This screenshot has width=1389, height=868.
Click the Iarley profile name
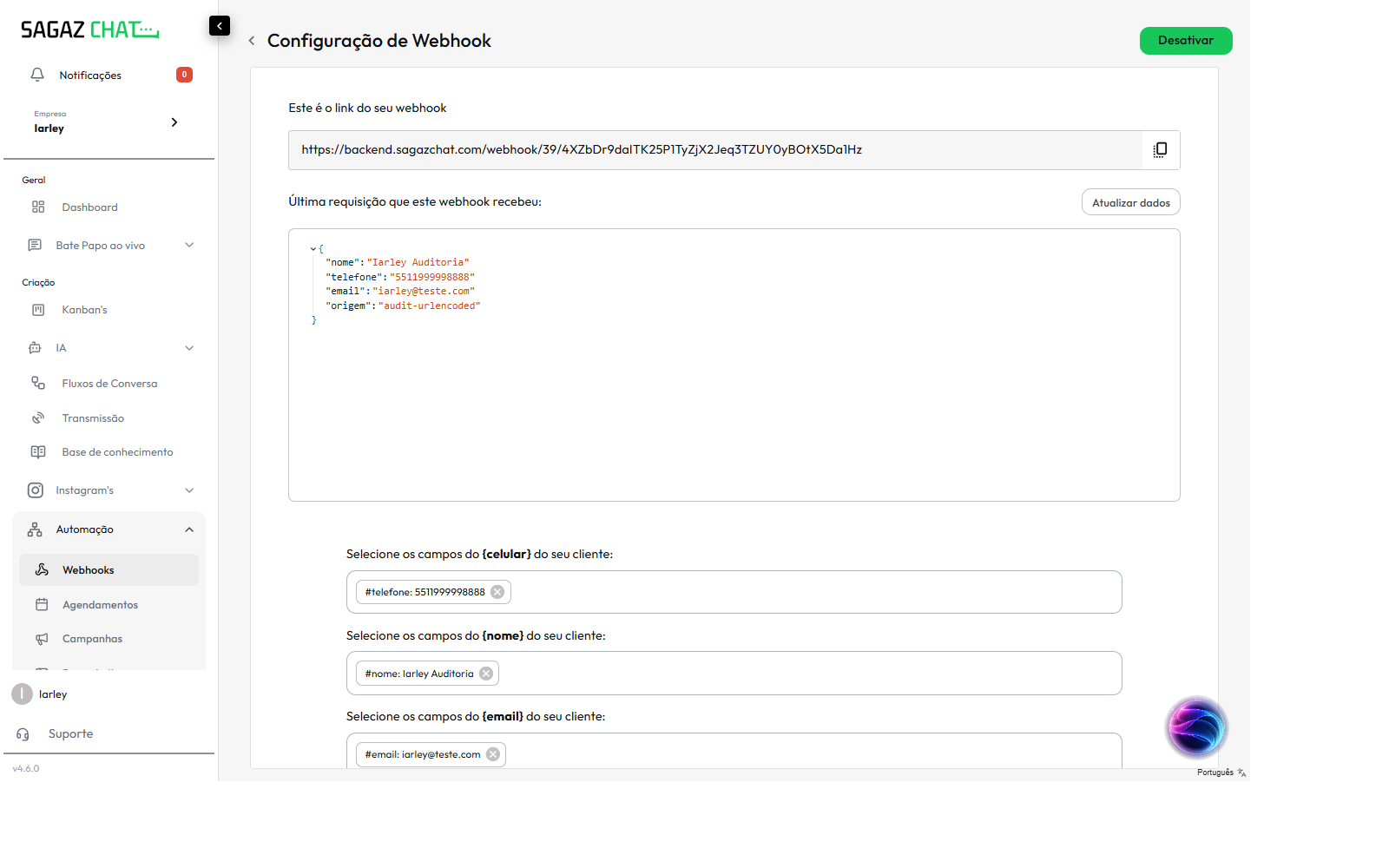(x=53, y=694)
